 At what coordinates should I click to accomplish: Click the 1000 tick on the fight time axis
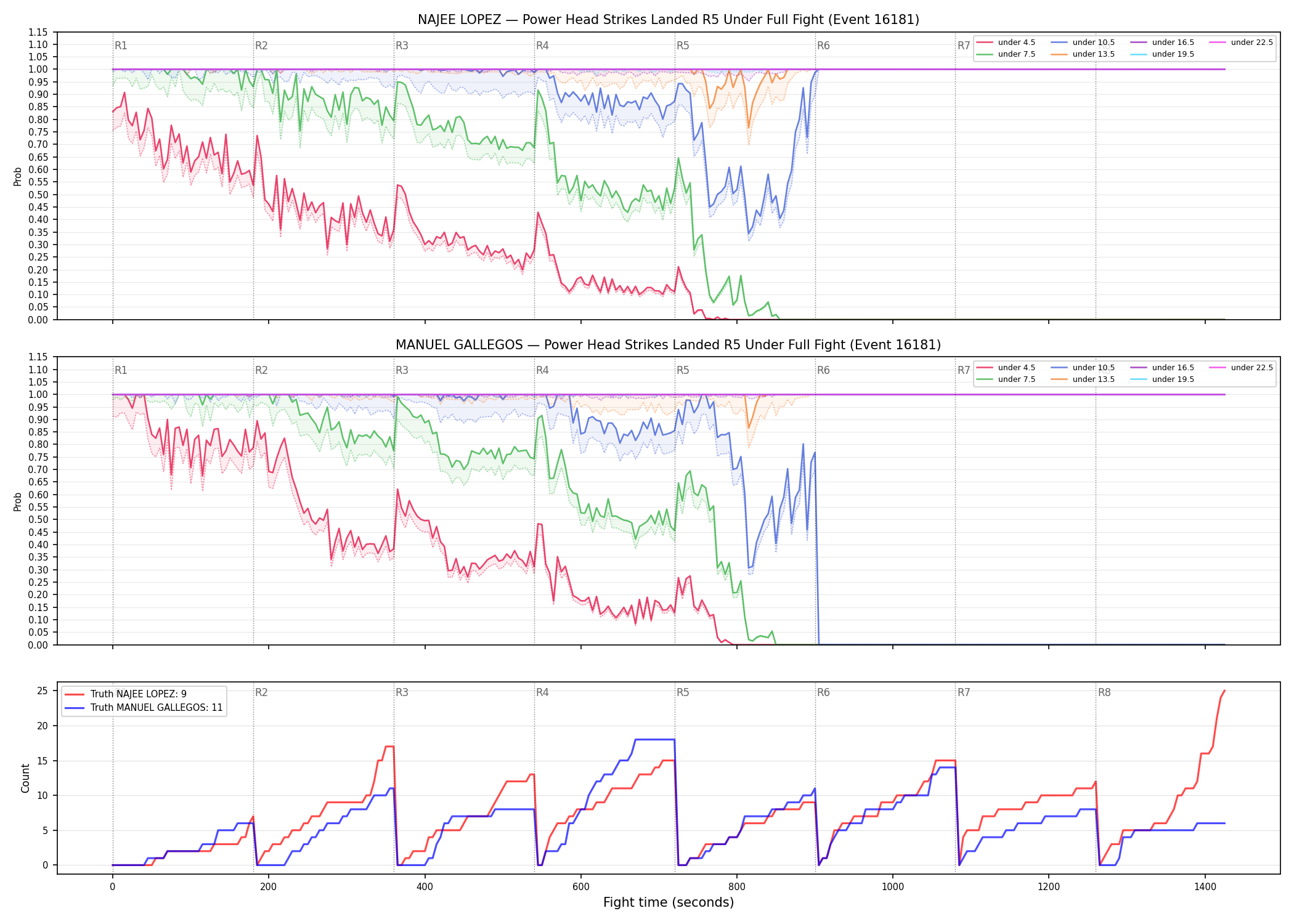[x=893, y=887]
